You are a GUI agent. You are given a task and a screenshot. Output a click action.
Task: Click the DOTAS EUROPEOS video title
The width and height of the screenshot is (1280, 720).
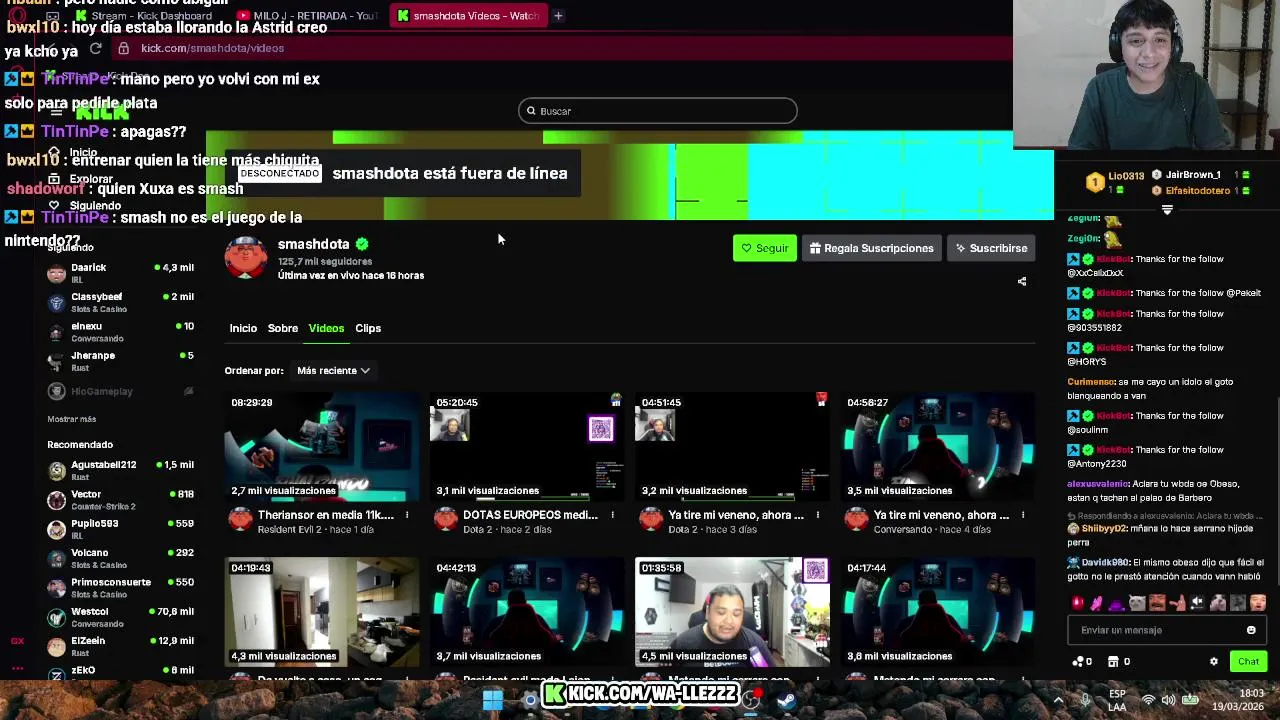pyautogui.click(x=530, y=515)
